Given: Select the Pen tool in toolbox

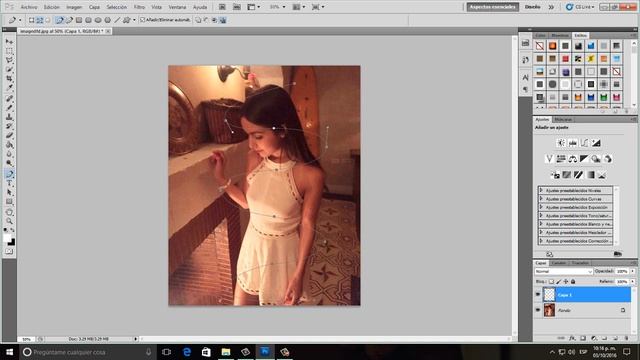Looking at the screenshot, I should coord(9,174).
